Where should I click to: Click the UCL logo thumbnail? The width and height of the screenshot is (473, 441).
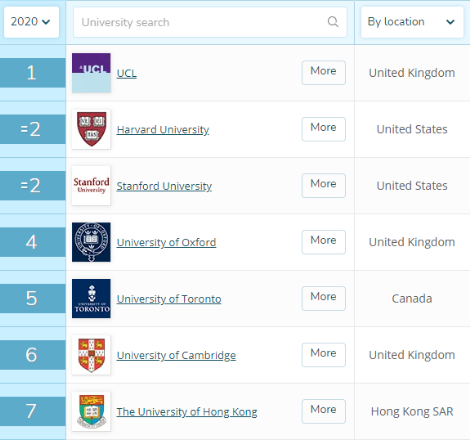(91, 73)
